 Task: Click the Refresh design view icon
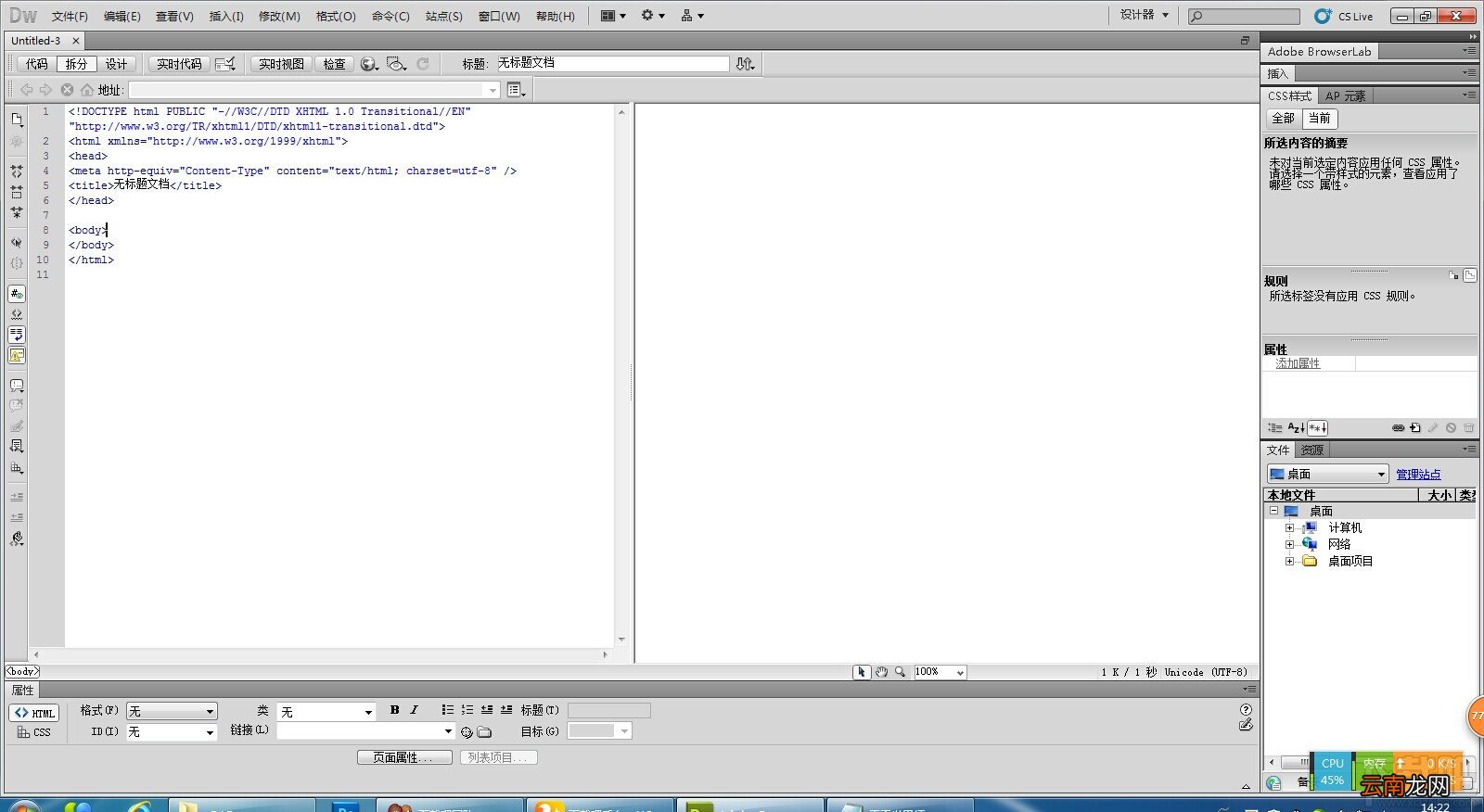pos(423,64)
